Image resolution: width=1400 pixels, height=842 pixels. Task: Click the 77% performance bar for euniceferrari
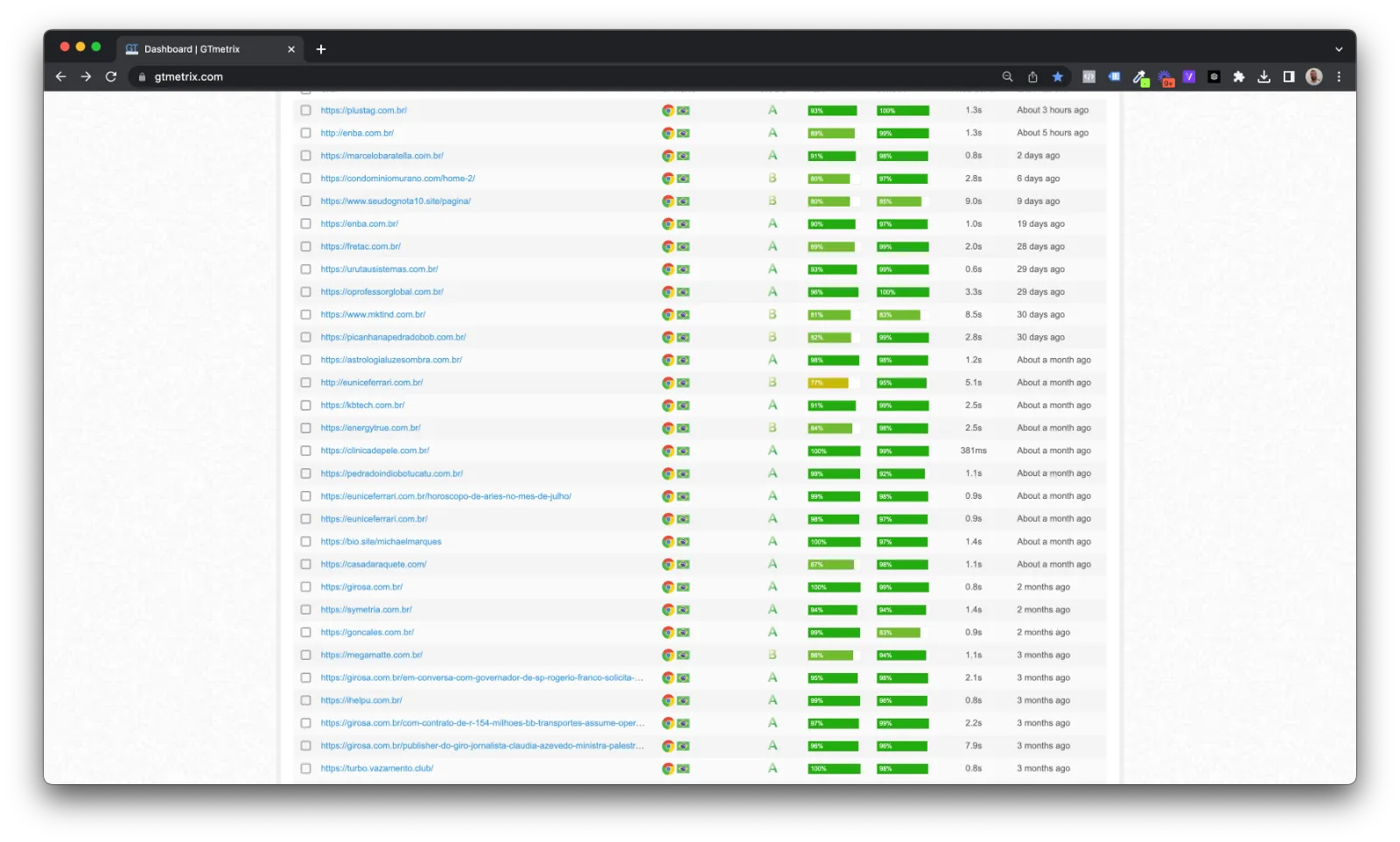click(833, 382)
